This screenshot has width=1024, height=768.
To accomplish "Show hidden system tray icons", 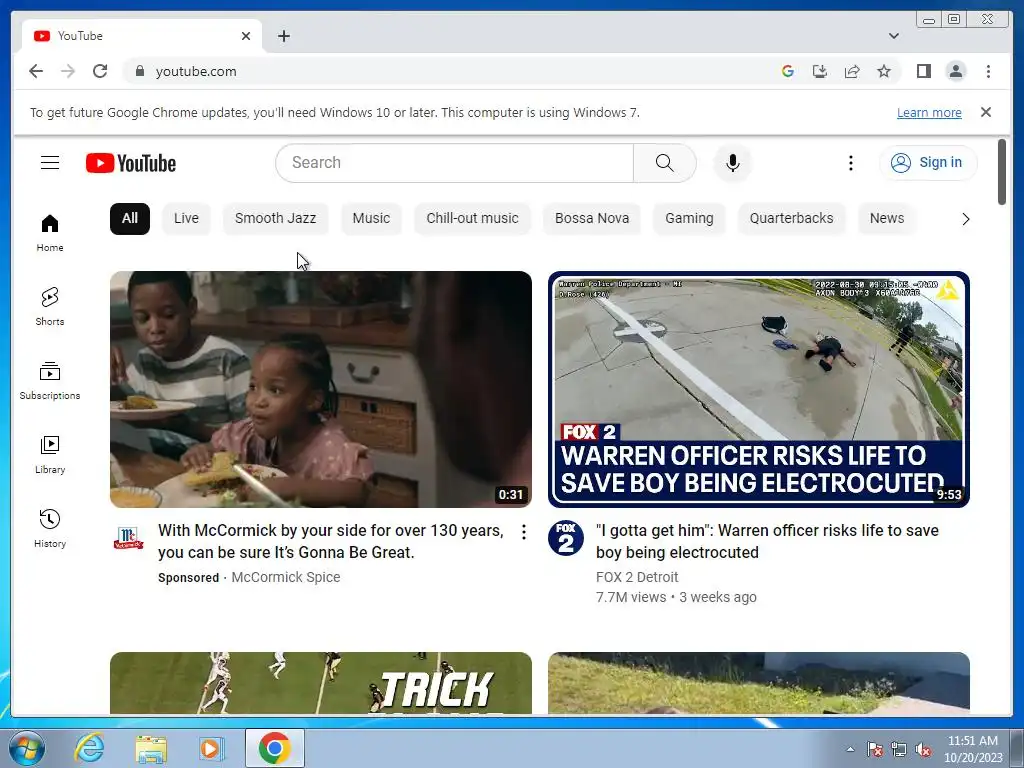I will coord(850,749).
